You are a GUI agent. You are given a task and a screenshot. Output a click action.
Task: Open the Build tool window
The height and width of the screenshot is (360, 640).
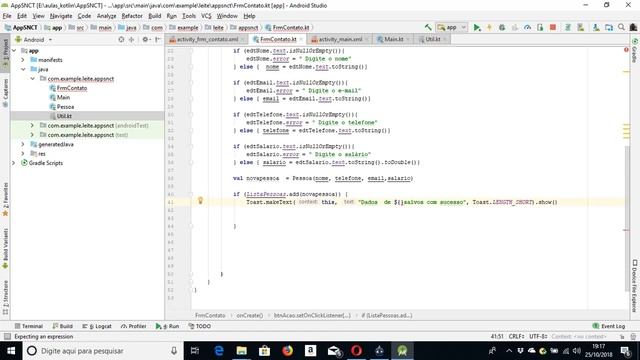pyautogui.click(x=62, y=326)
